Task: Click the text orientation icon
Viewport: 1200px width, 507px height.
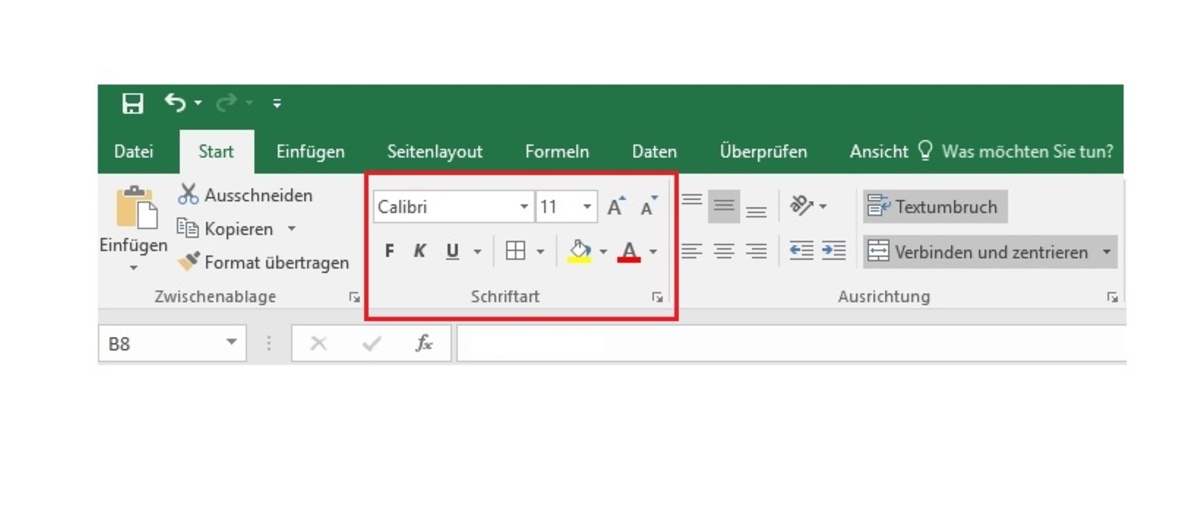Action: point(802,206)
